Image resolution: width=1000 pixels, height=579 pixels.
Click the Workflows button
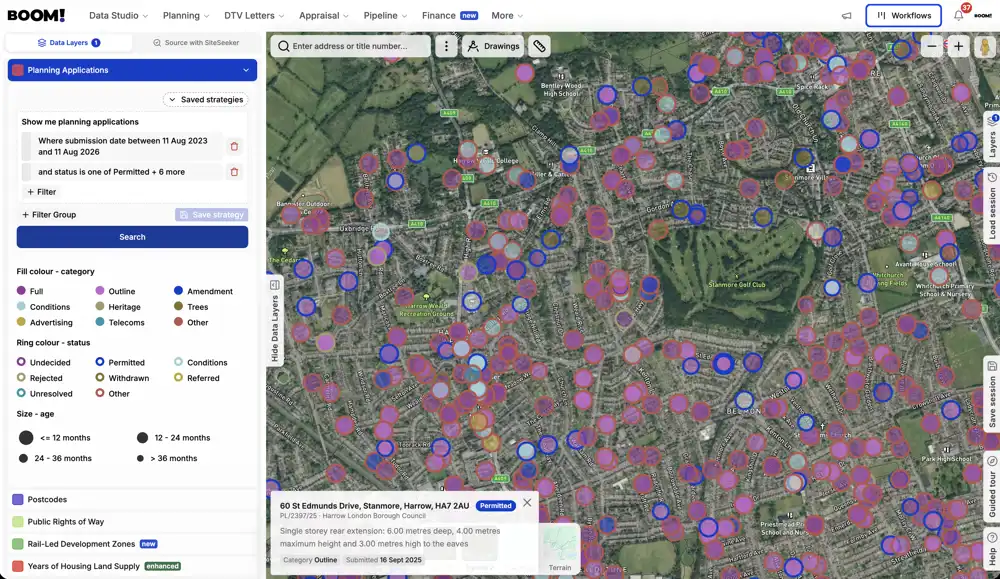[903, 16]
